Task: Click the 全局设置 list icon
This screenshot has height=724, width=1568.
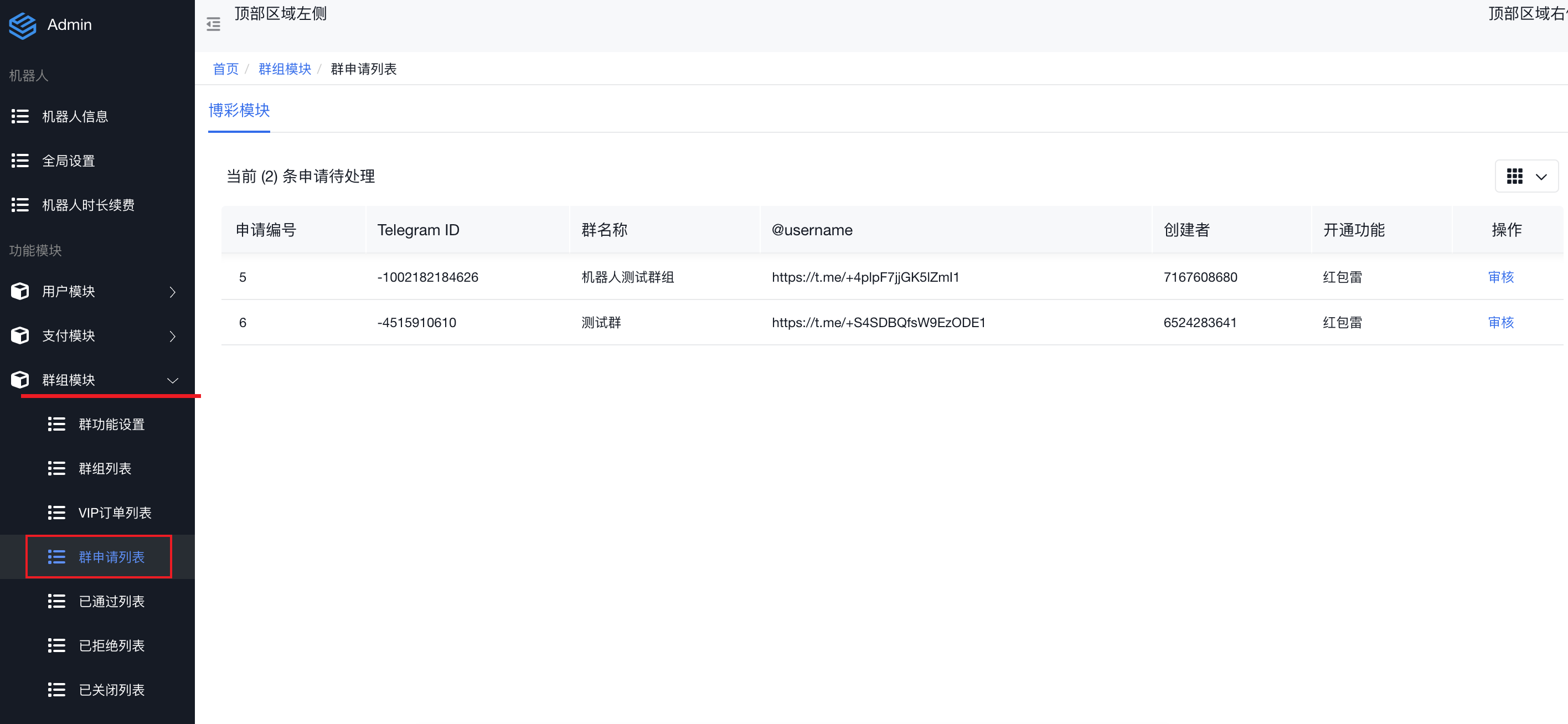Action: coord(20,161)
